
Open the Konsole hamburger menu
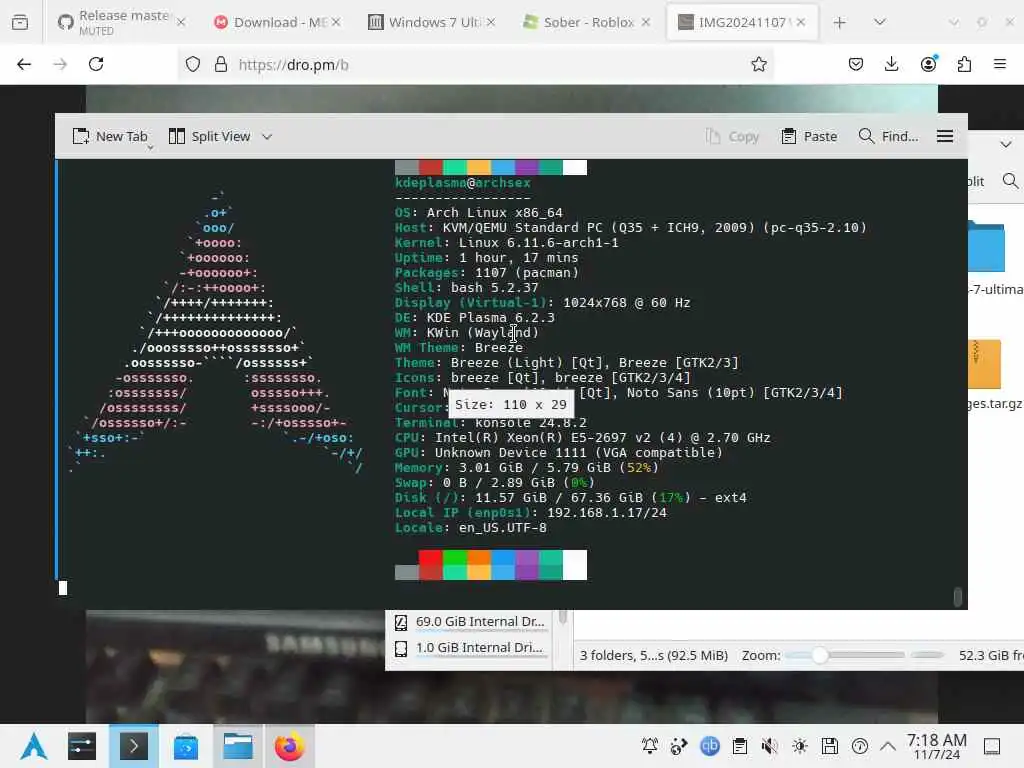click(945, 136)
